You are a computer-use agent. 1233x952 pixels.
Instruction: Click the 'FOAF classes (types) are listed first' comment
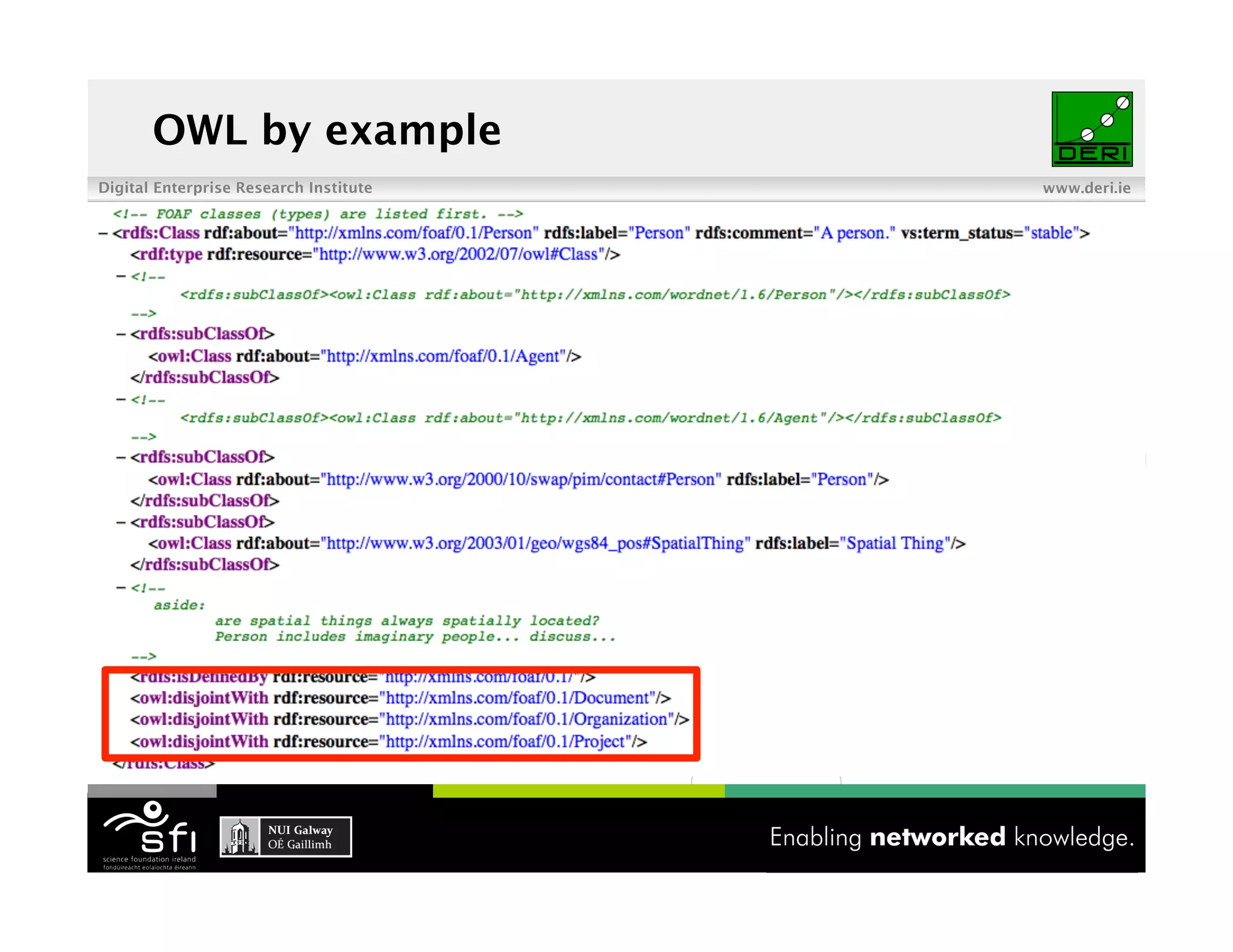point(318,214)
